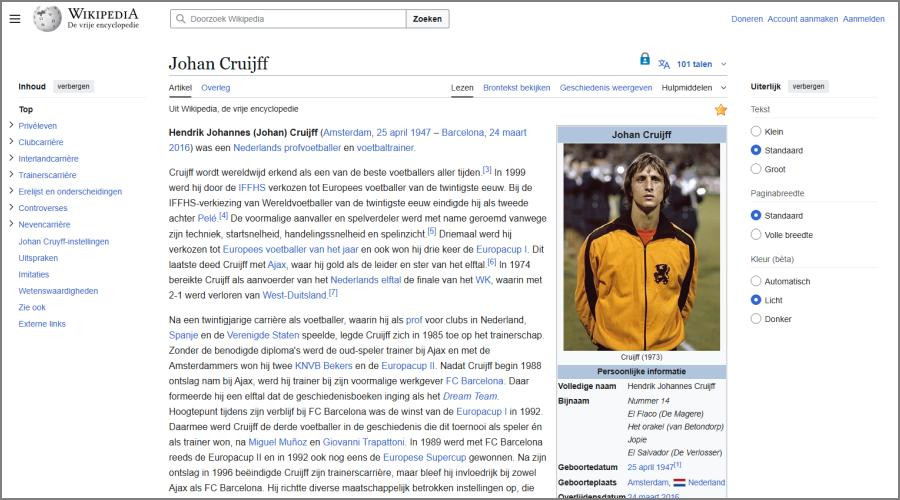Select Standaard text size
The image size is (900, 500).
(x=756, y=150)
